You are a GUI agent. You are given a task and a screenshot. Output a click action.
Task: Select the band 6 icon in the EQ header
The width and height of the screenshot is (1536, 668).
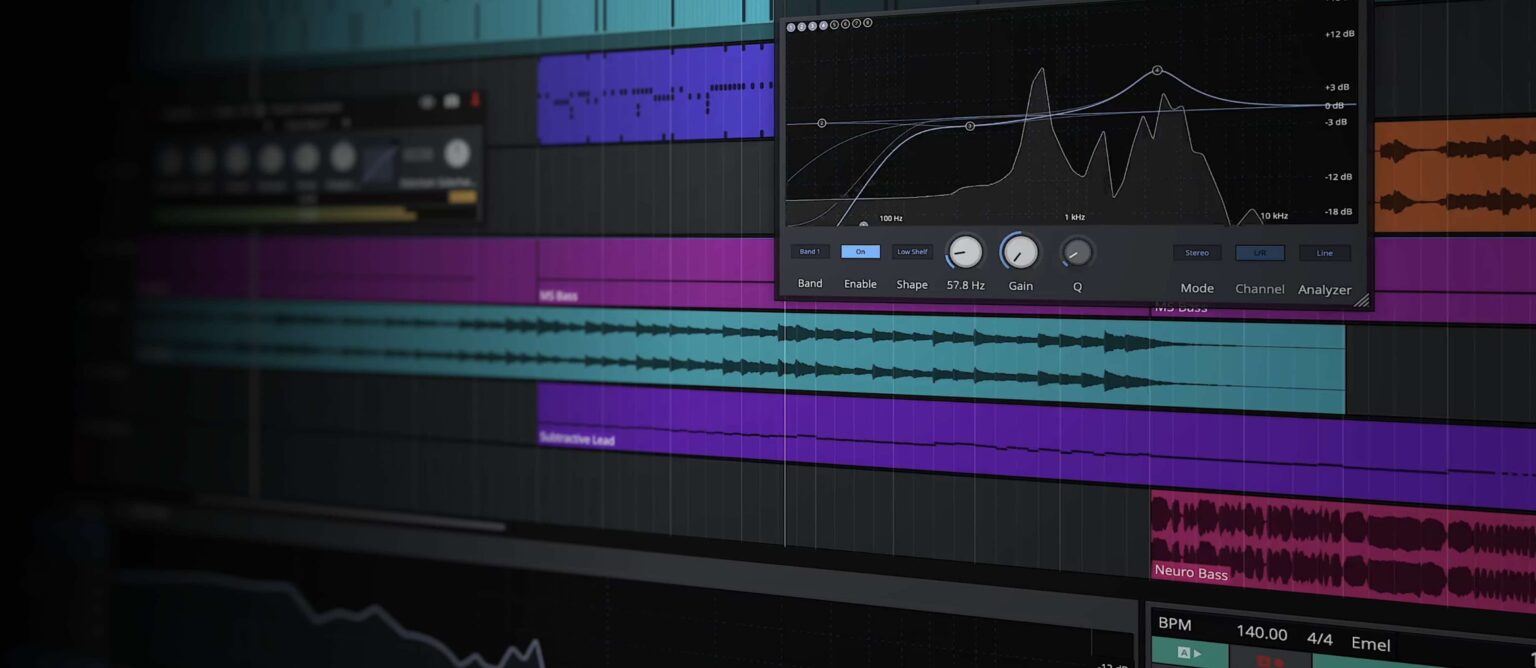pos(845,23)
